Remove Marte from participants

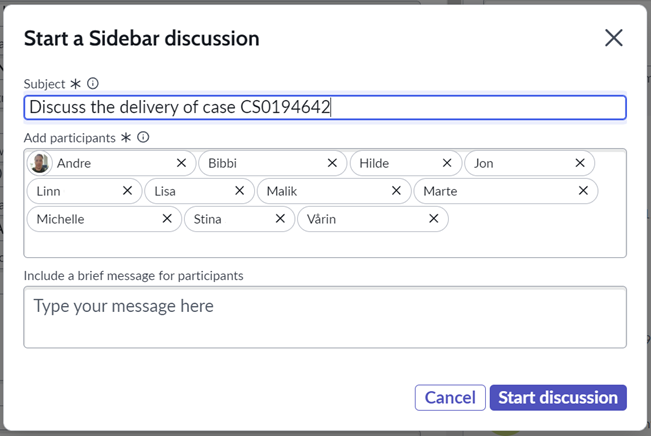pyautogui.click(x=583, y=191)
